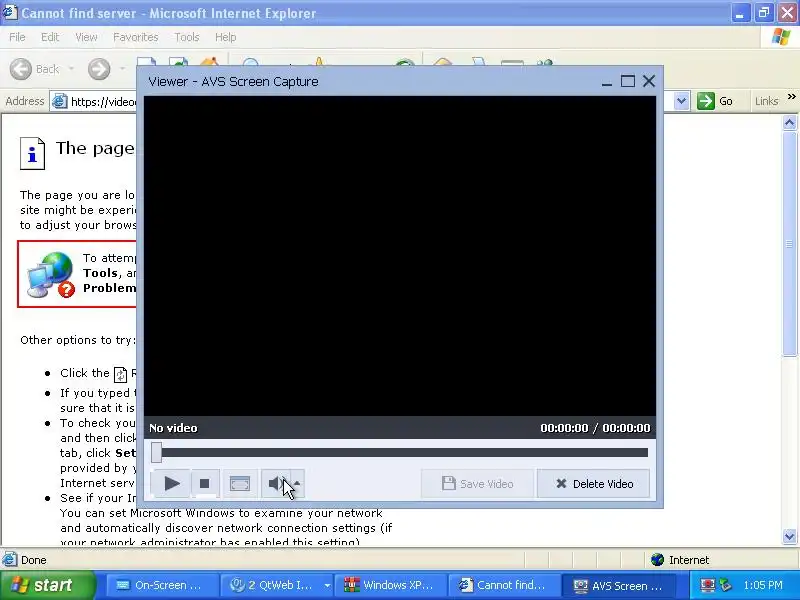Image resolution: width=800 pixels, height=600 pixels.
Task: Maximize the AVS Screen Capture viewer window
Action: pos(628,81)
